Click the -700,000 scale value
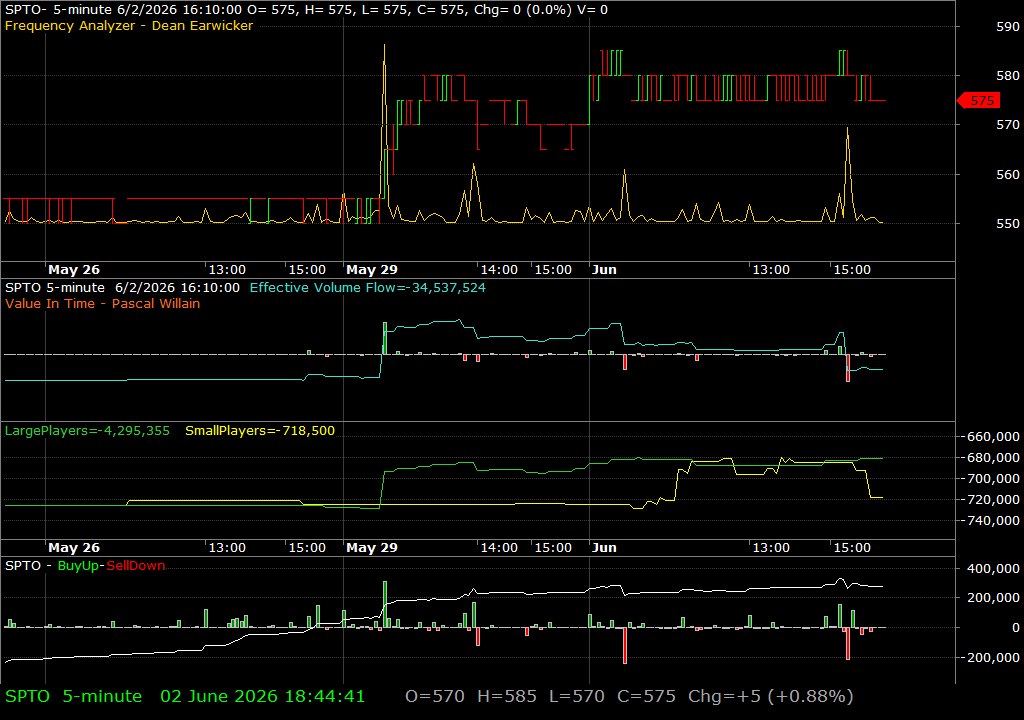Viewport: 1024px width, 720px height. (991, 478)
